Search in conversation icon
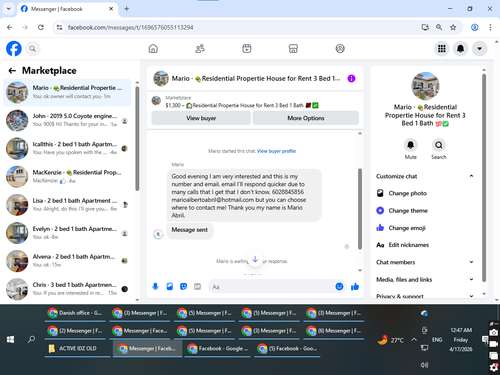 click(439, 145)
